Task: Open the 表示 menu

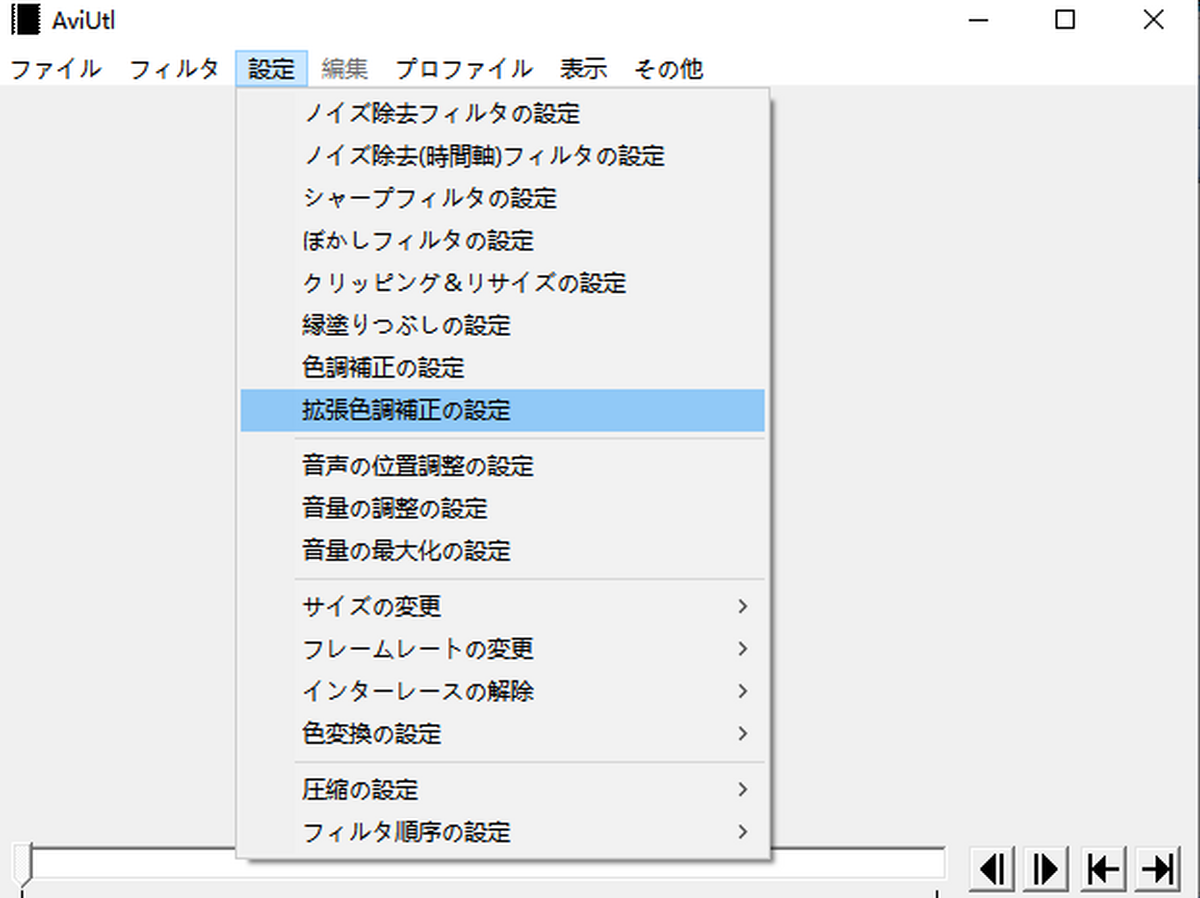Action: coord(583,69)
